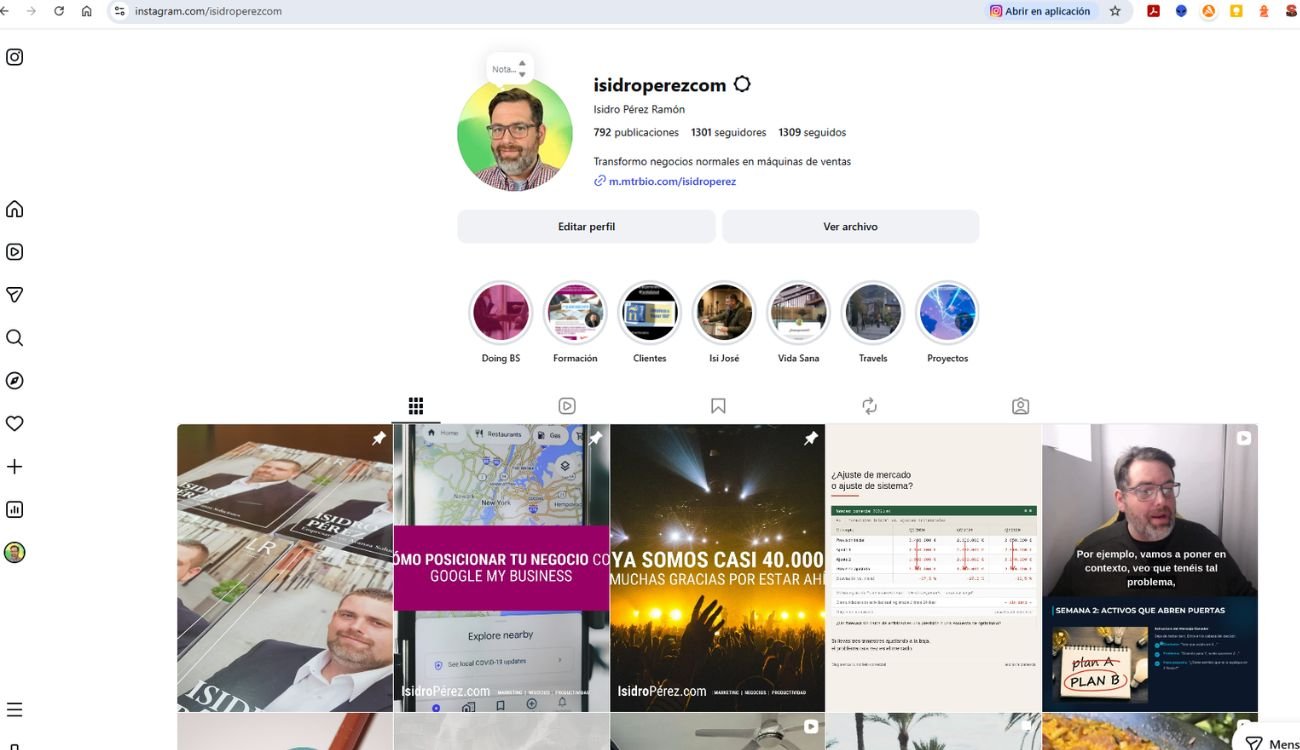1300x750 pixels.
Task: Open settings gear next to isidroperezcom
Action: click(742, 85)
